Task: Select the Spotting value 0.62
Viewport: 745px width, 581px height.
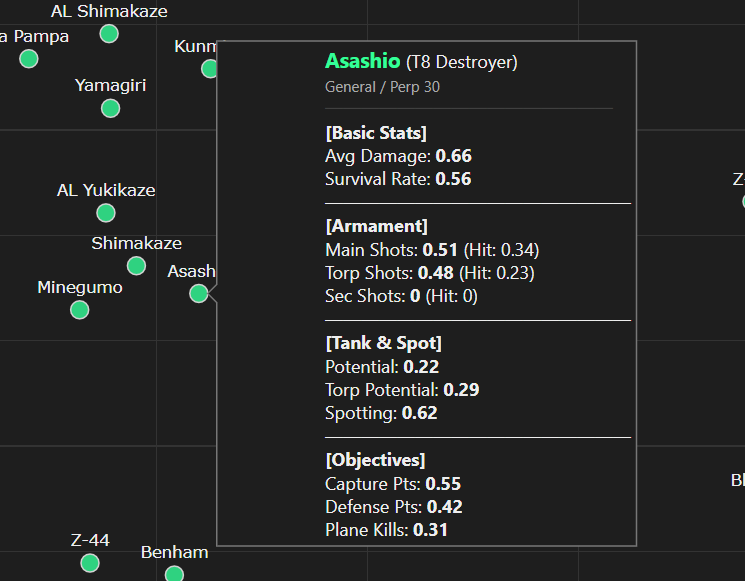Action: tap(419, 412)
